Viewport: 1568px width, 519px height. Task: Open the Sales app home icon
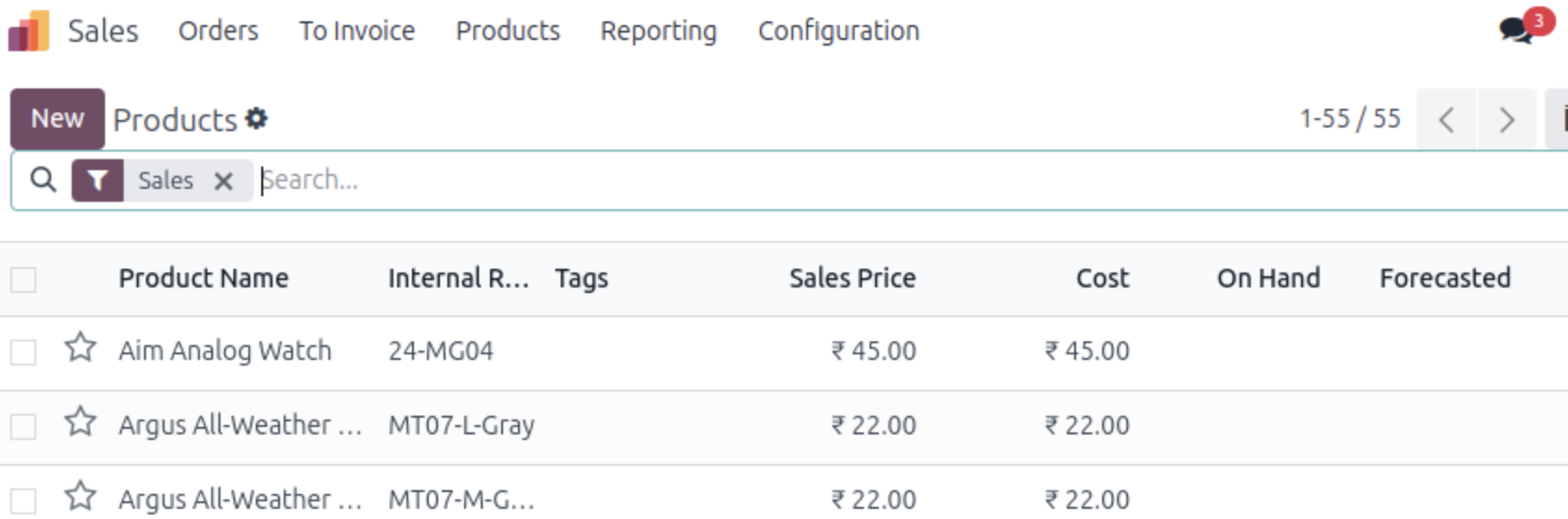pyautogui.click(x=29, y=31)
